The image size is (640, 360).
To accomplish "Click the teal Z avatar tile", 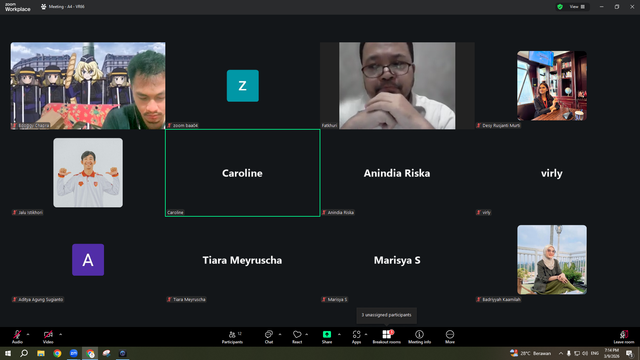I will (x=242, y=86).
